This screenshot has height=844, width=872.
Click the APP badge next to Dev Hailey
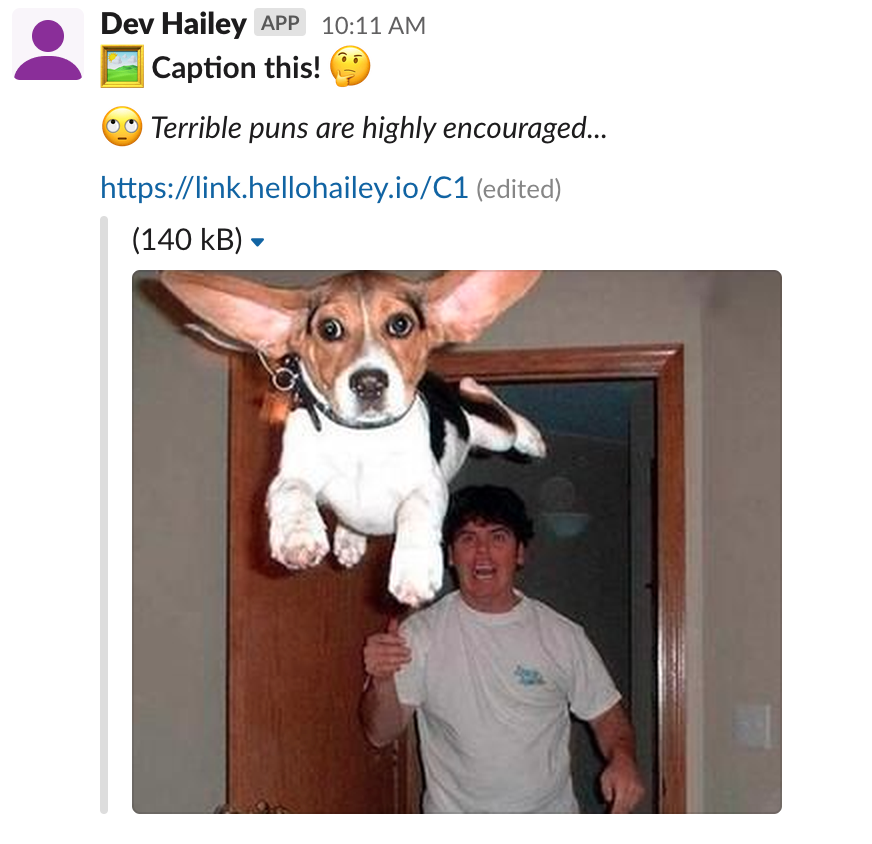click(280, 23)
